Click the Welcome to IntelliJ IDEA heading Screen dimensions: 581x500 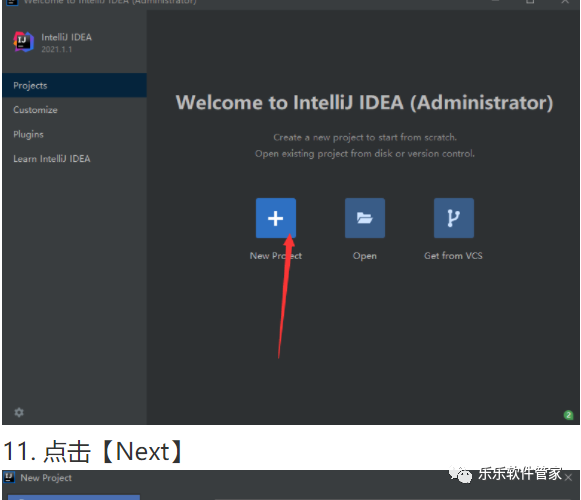click(x=364, y=102)
